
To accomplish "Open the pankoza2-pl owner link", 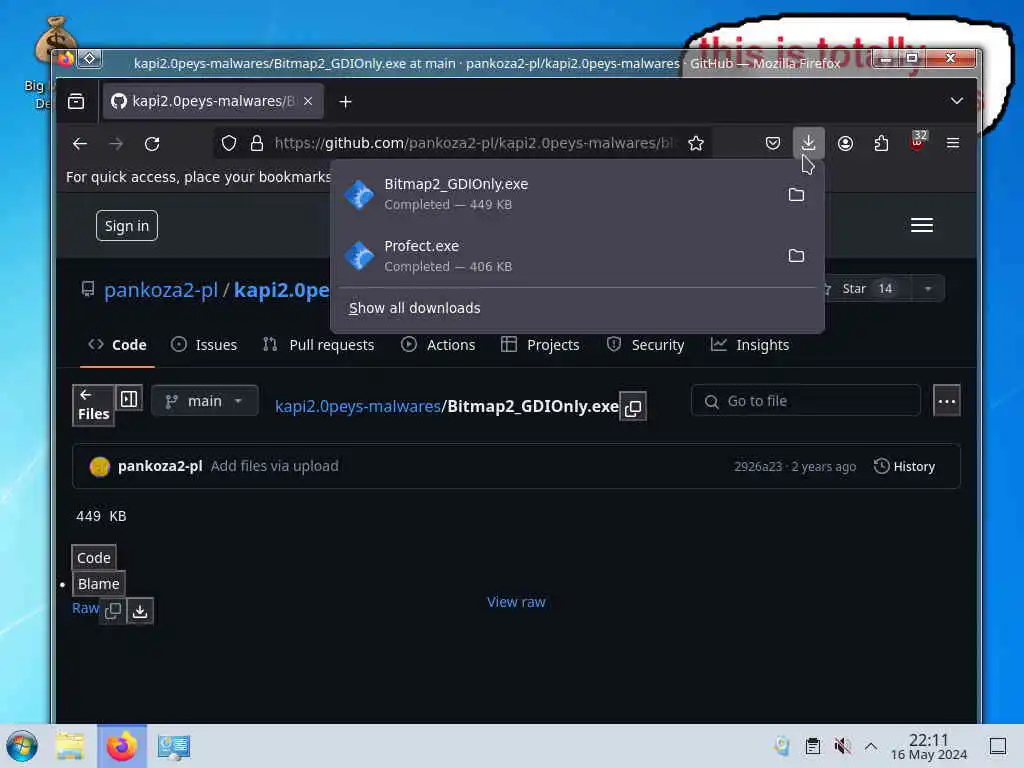I will point(161,290).
